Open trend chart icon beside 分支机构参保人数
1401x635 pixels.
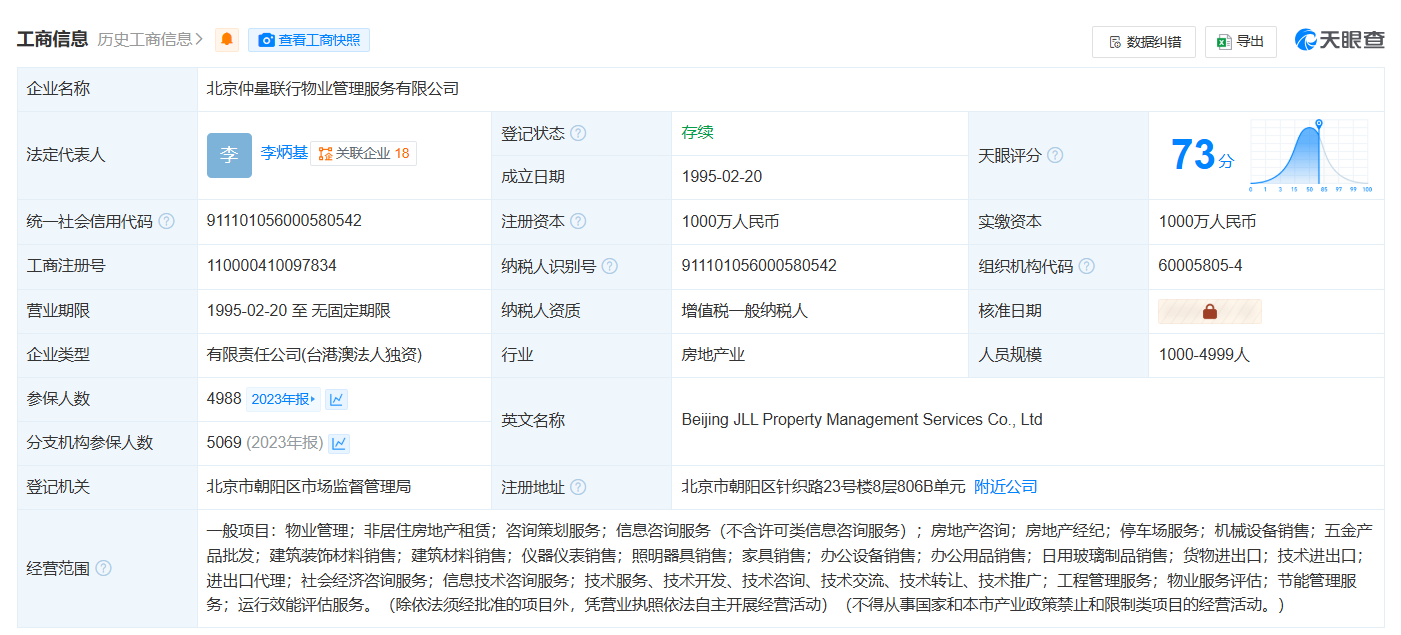coord(339,443)
